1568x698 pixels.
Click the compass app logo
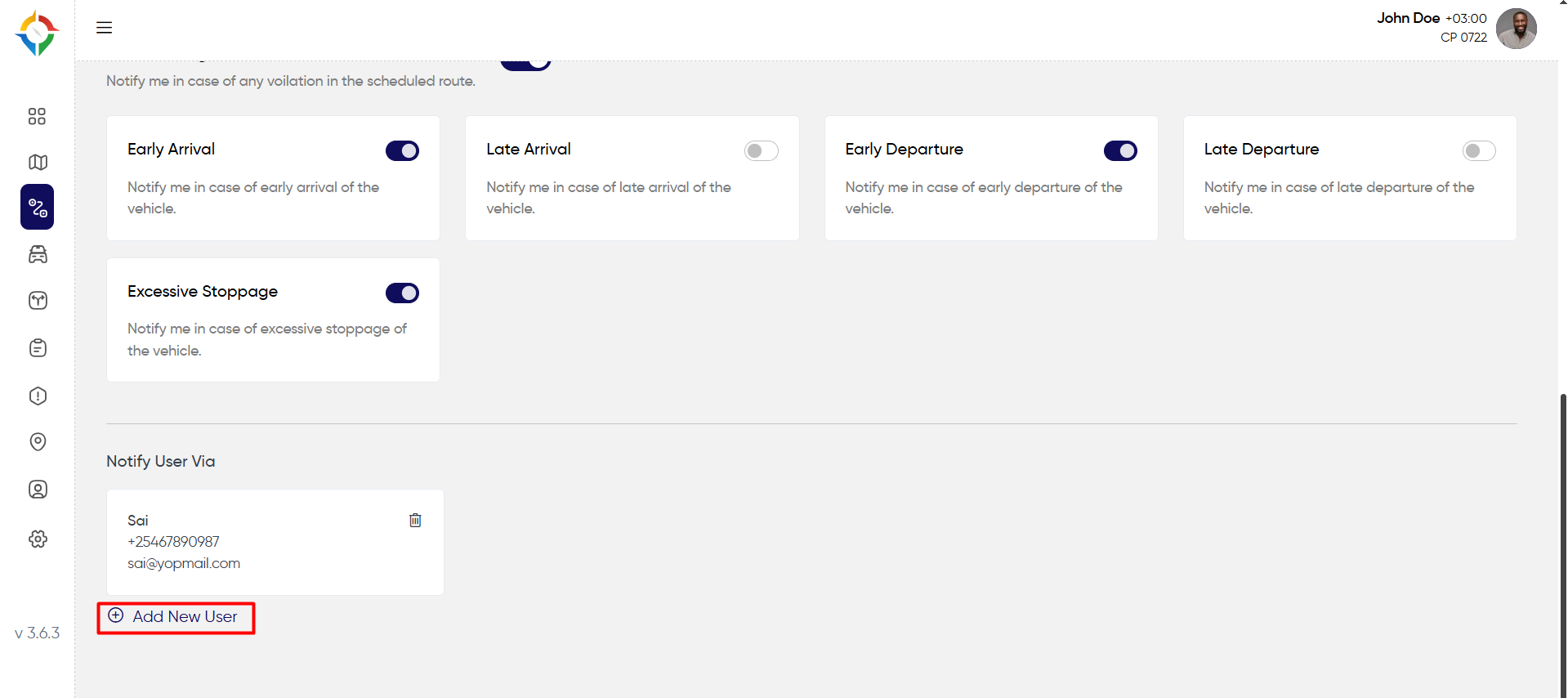point(37,33)
